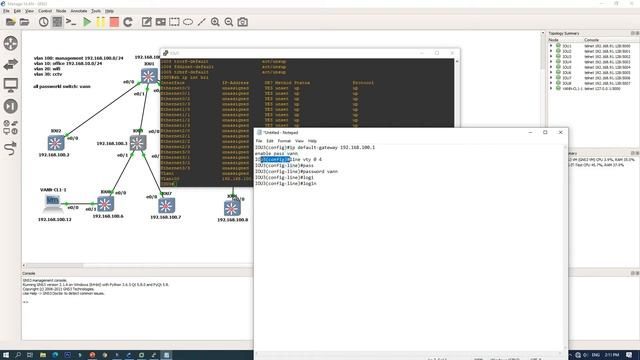Image resolution: width=640 pixels, height=360 pixels.
Task: Select the Add a note tool
Action: [x=147, y=22]
